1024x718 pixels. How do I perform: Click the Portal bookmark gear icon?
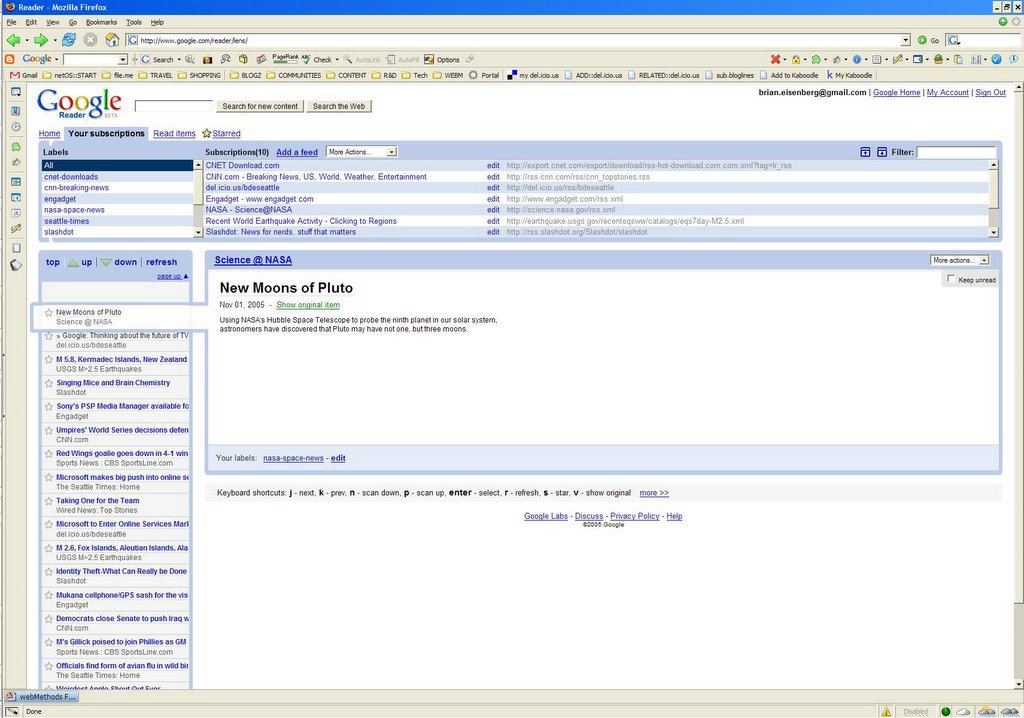point(473,75)
